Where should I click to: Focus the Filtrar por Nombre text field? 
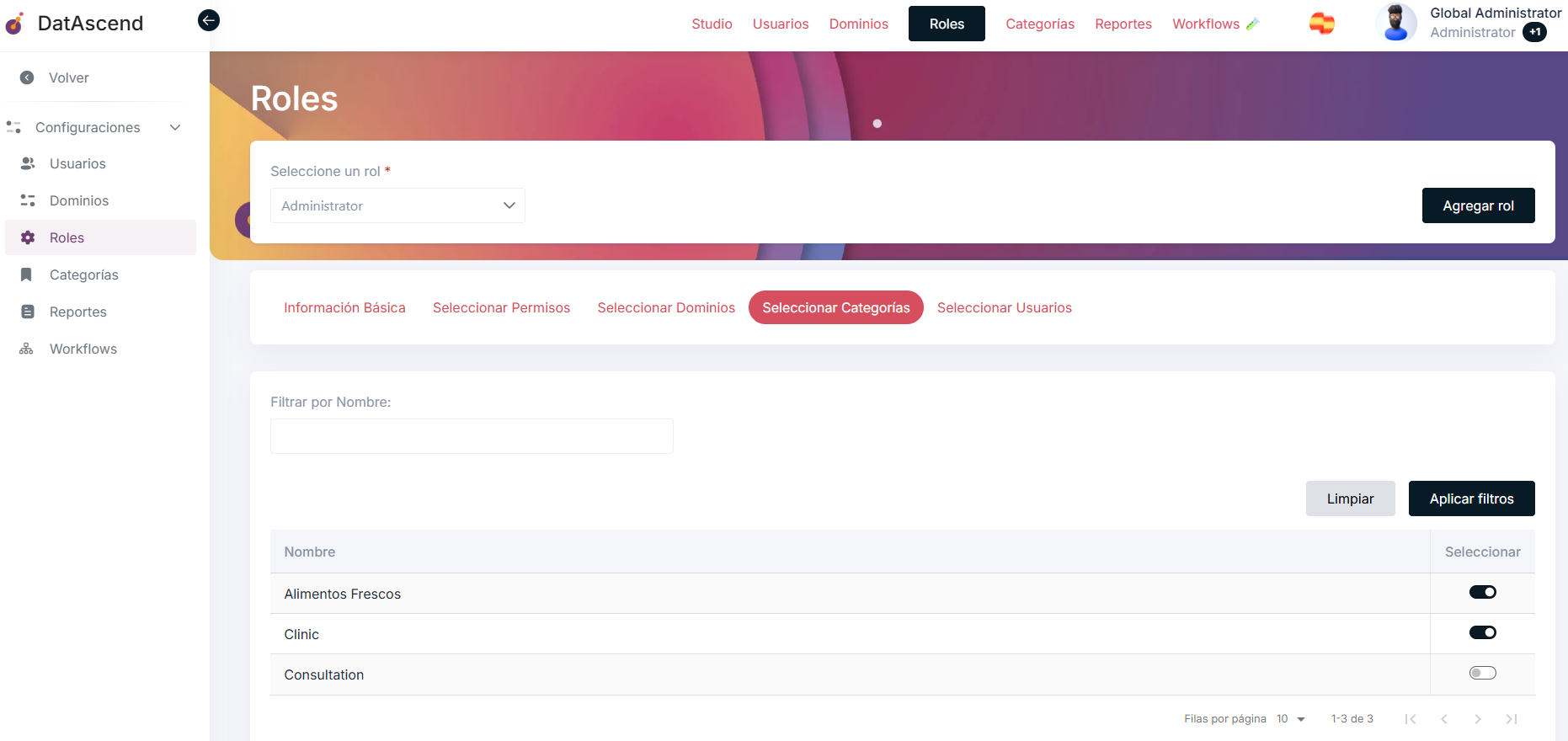coord(472,436)
